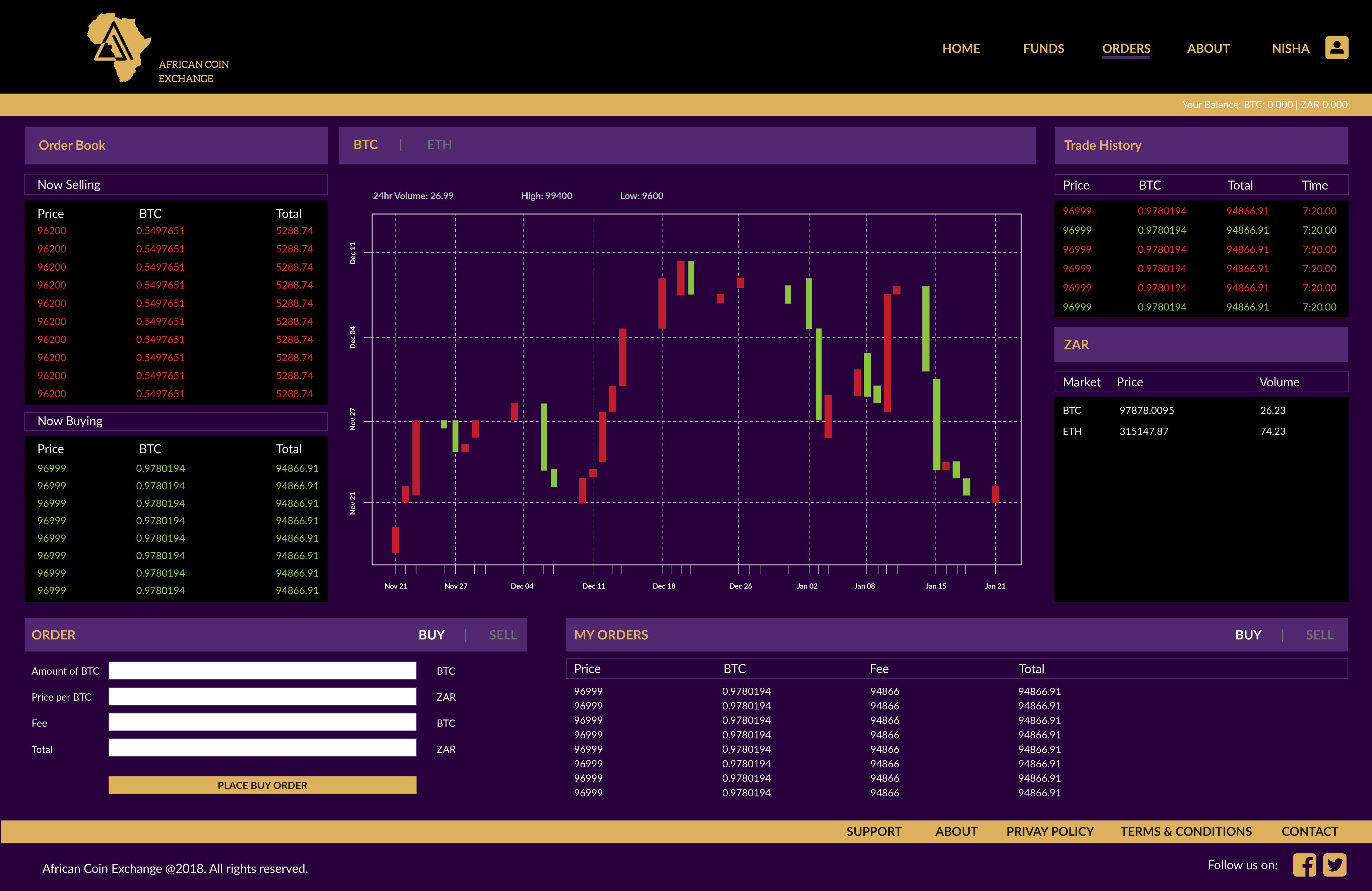Open the FUNDS page
Viewport: 1372px width, 891px height.
[x=1043, y=49]
